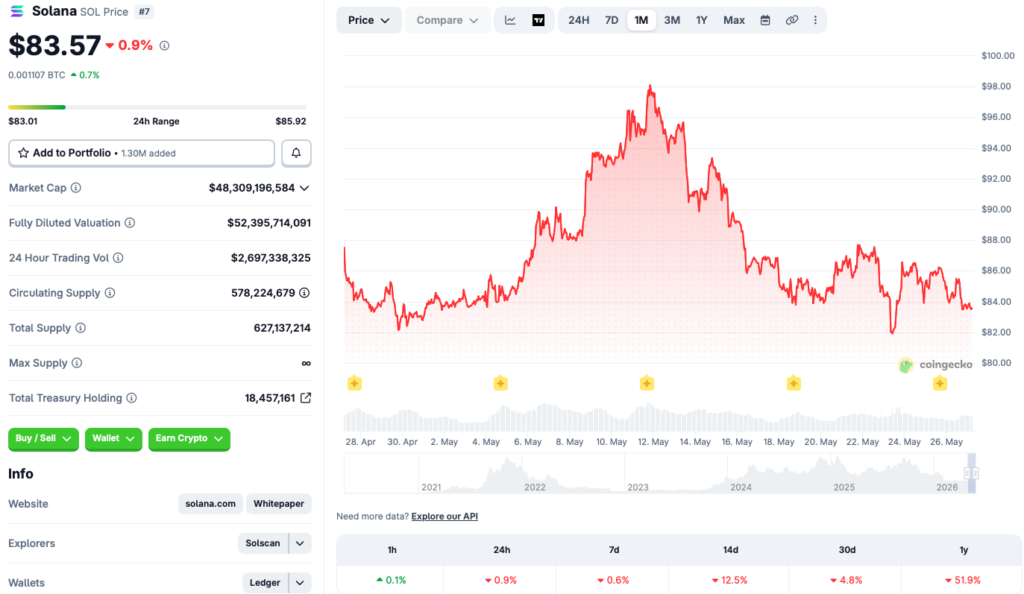Click the 14d -12.5% change cell

pos(730,580)
